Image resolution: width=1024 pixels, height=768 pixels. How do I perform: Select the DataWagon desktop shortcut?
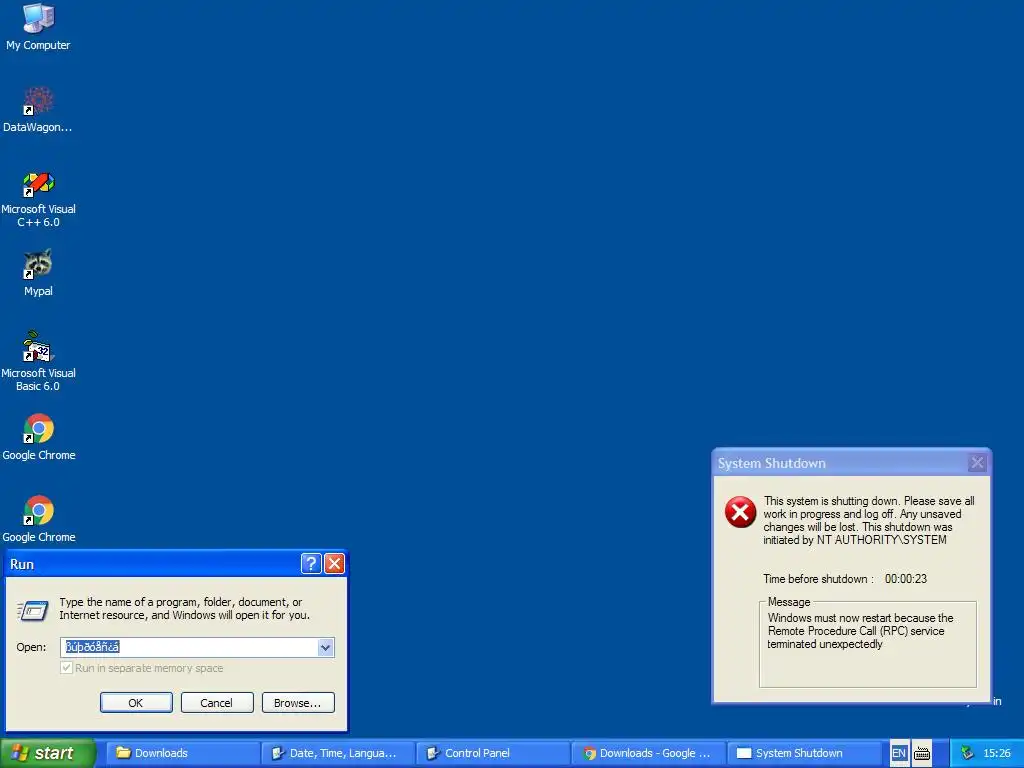click(38, 108)
